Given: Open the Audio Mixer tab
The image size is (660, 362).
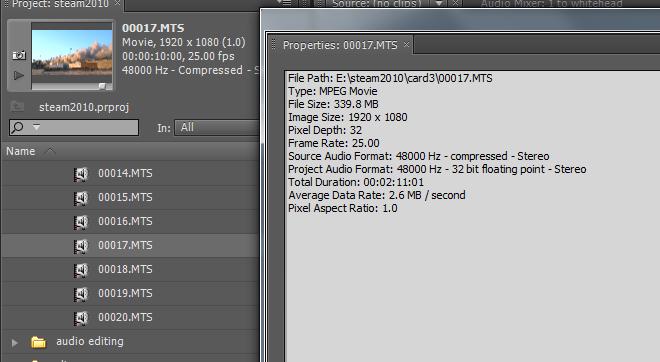Looking at the screenshot, I should pos(551,3).
